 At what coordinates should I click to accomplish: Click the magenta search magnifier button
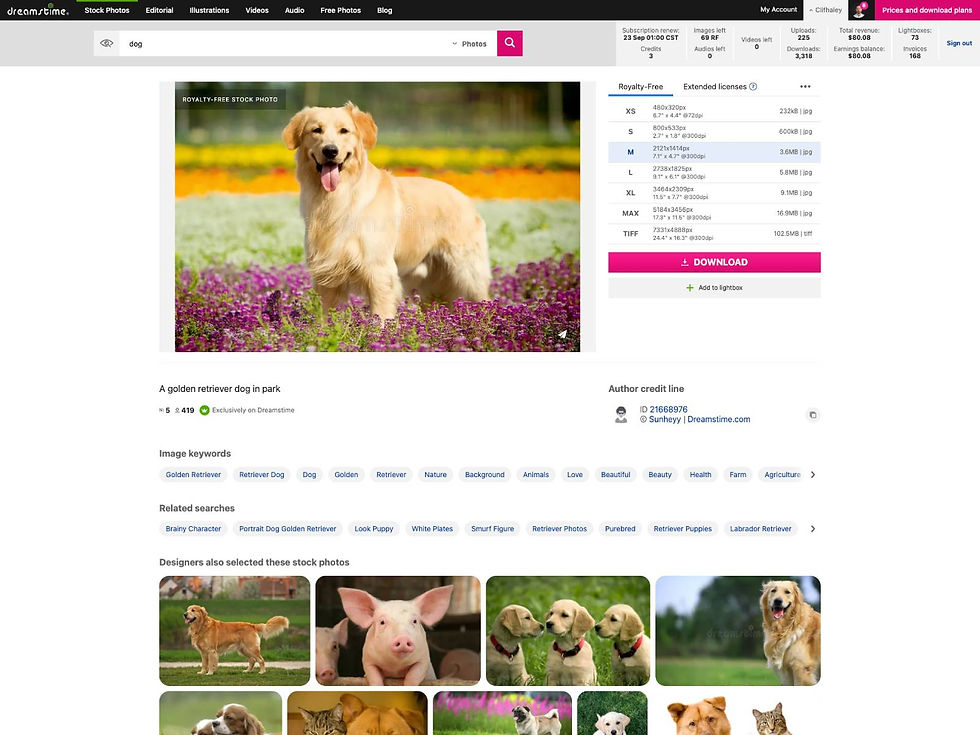point(509,43)
